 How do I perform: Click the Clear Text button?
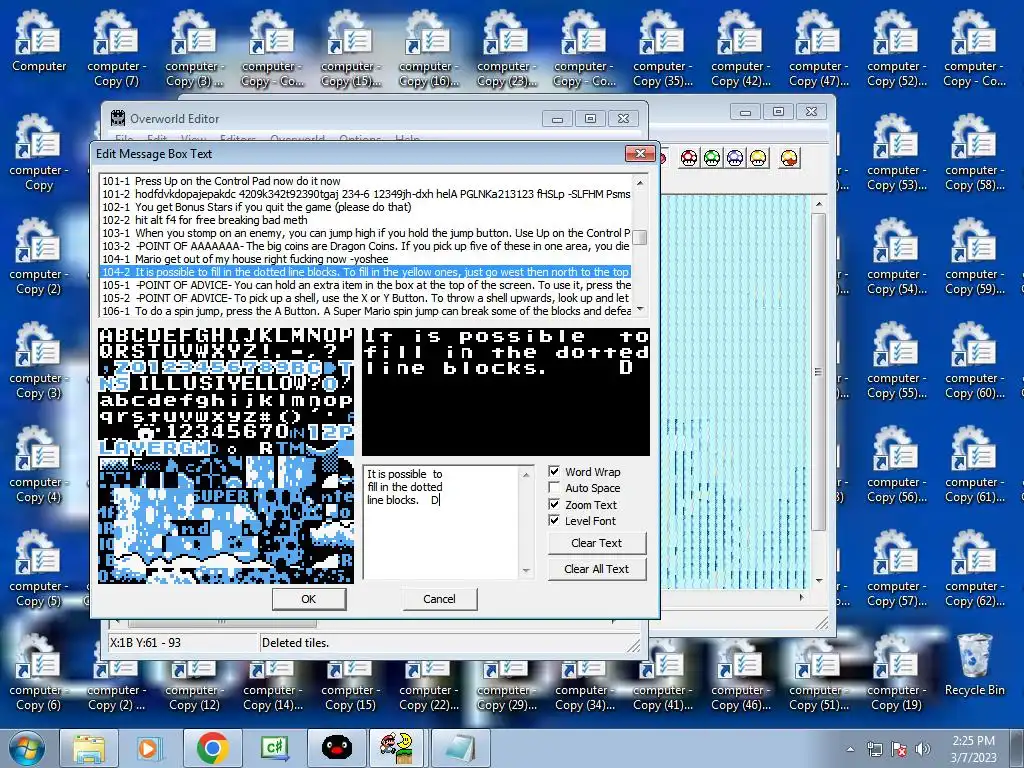tap(597, 543)
